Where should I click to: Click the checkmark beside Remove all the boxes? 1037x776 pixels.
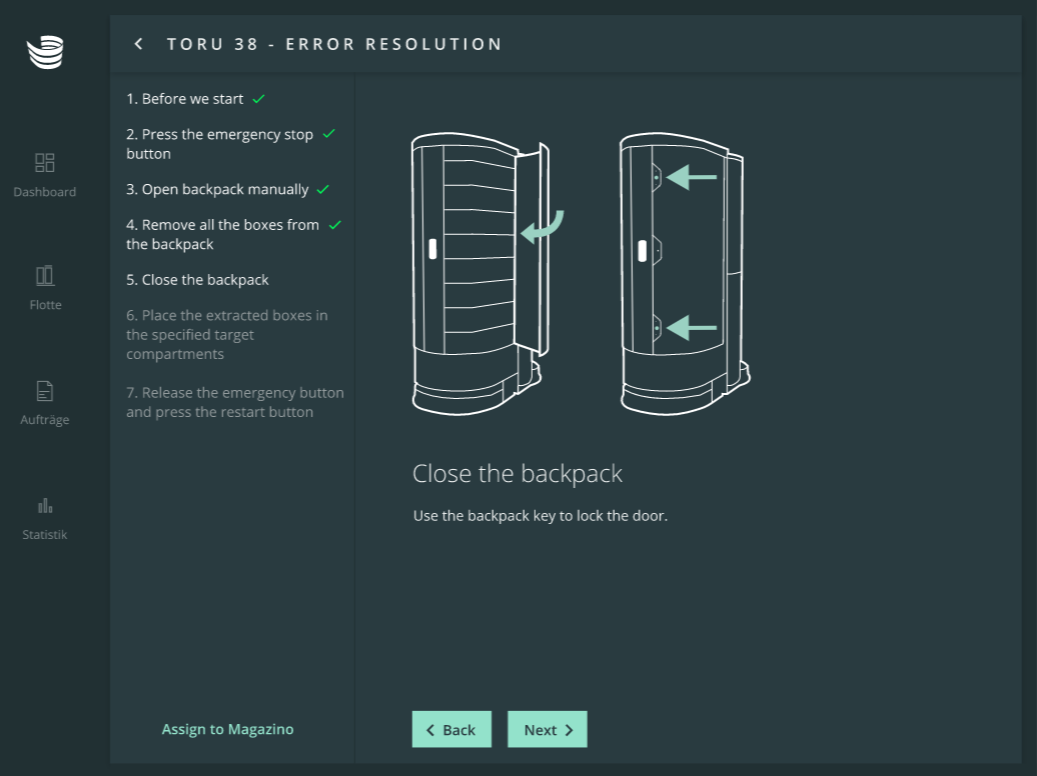[334, 225]
